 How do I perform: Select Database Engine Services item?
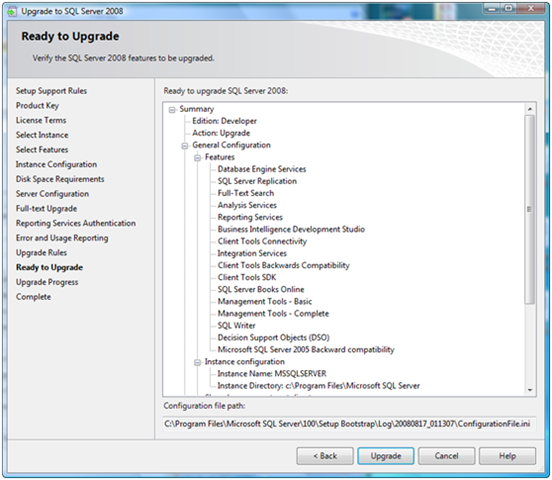click(262, 169)
